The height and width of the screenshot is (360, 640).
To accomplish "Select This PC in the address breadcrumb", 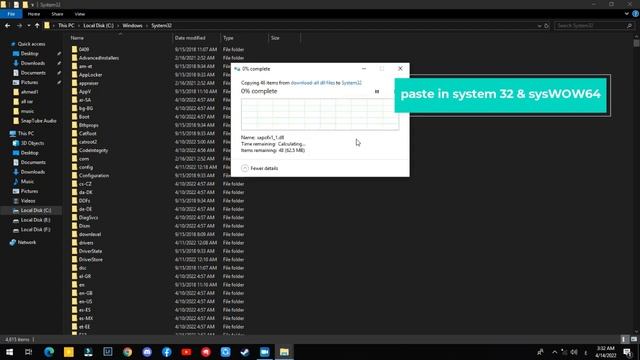I will pyautogui.click(x=66, y=25).
